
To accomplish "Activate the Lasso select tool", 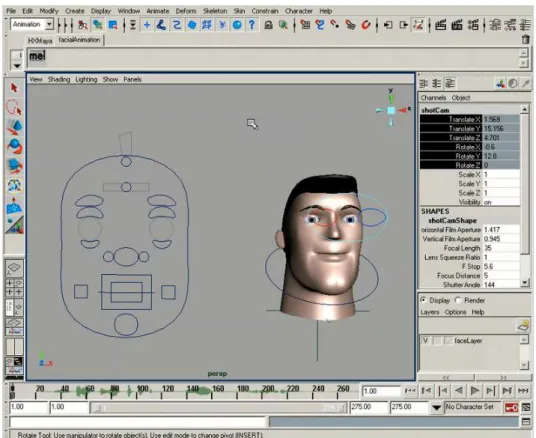I will (14, 107).
